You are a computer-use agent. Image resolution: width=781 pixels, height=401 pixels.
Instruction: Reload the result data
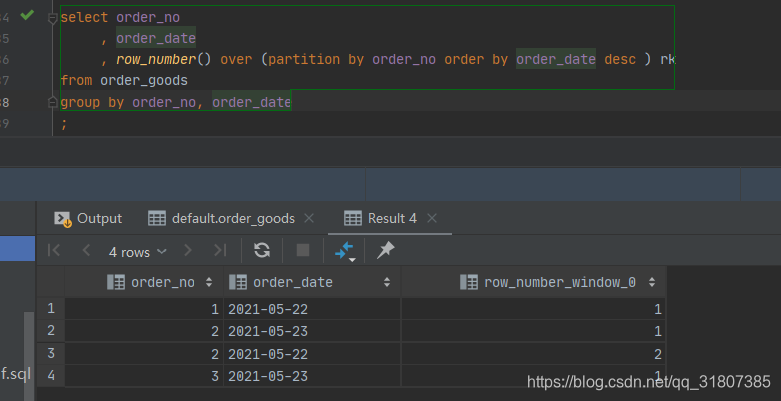tap(262, 250)
